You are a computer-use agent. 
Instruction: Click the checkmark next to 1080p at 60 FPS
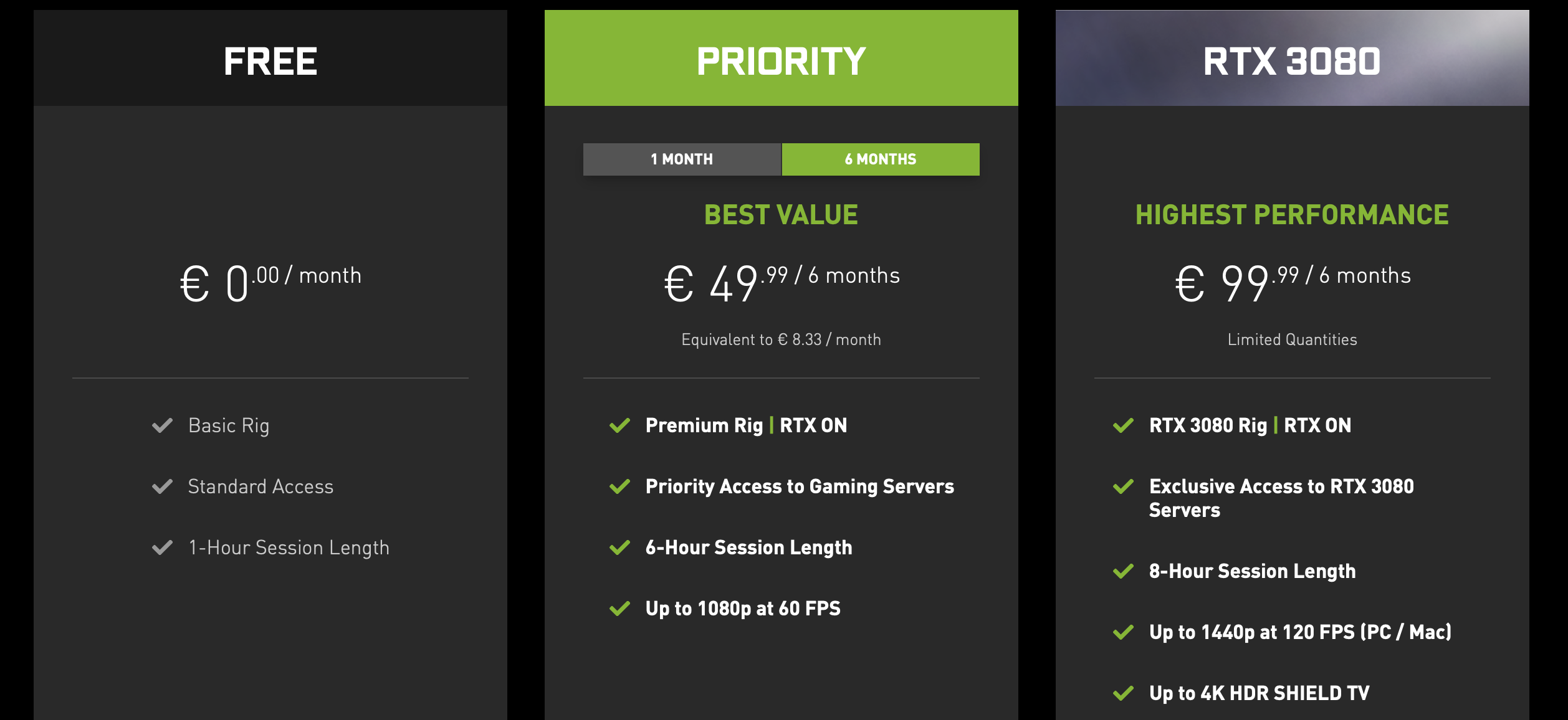(620, 609)
